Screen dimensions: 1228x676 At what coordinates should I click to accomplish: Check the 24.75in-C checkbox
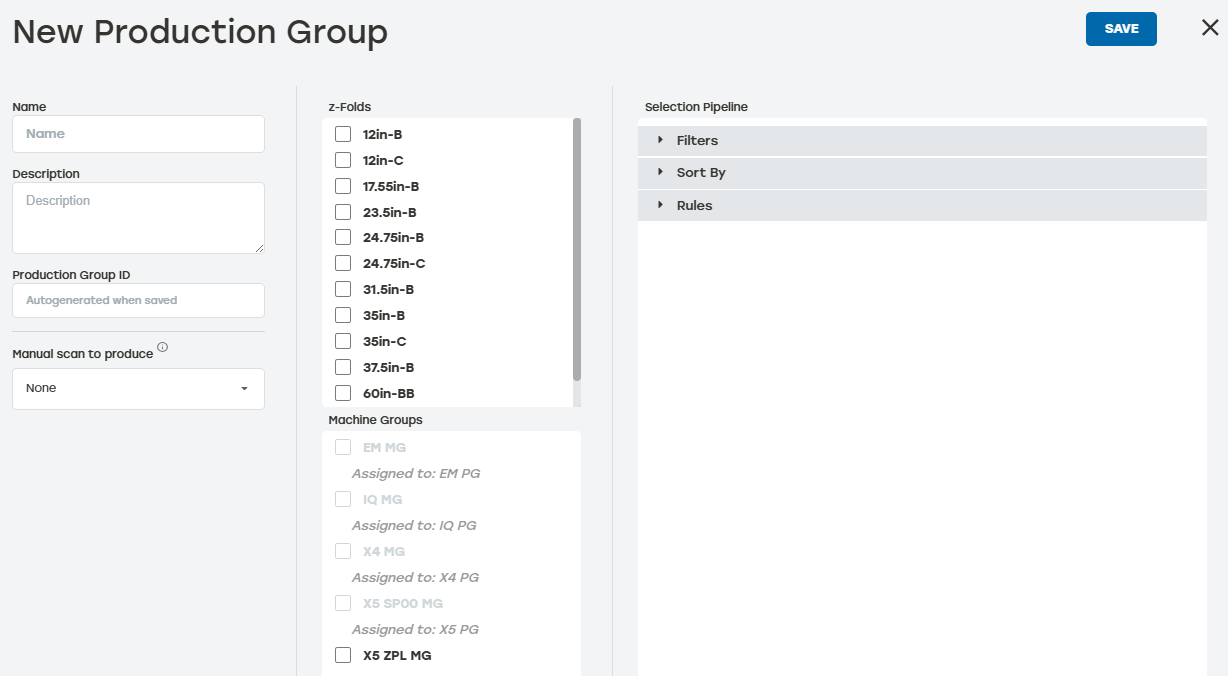pyautogui.click(x=343, y=263)
